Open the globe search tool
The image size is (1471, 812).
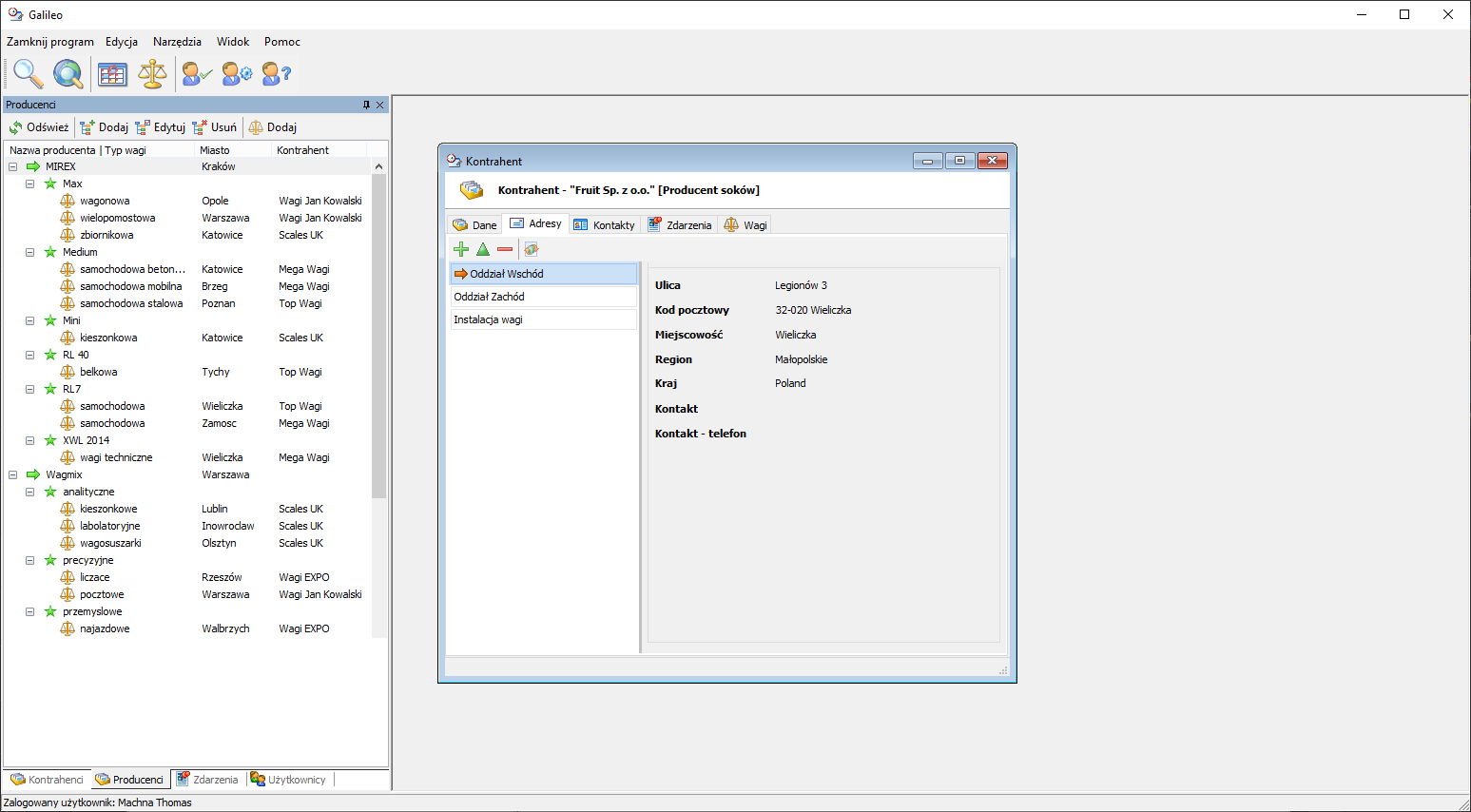point(68,73)
